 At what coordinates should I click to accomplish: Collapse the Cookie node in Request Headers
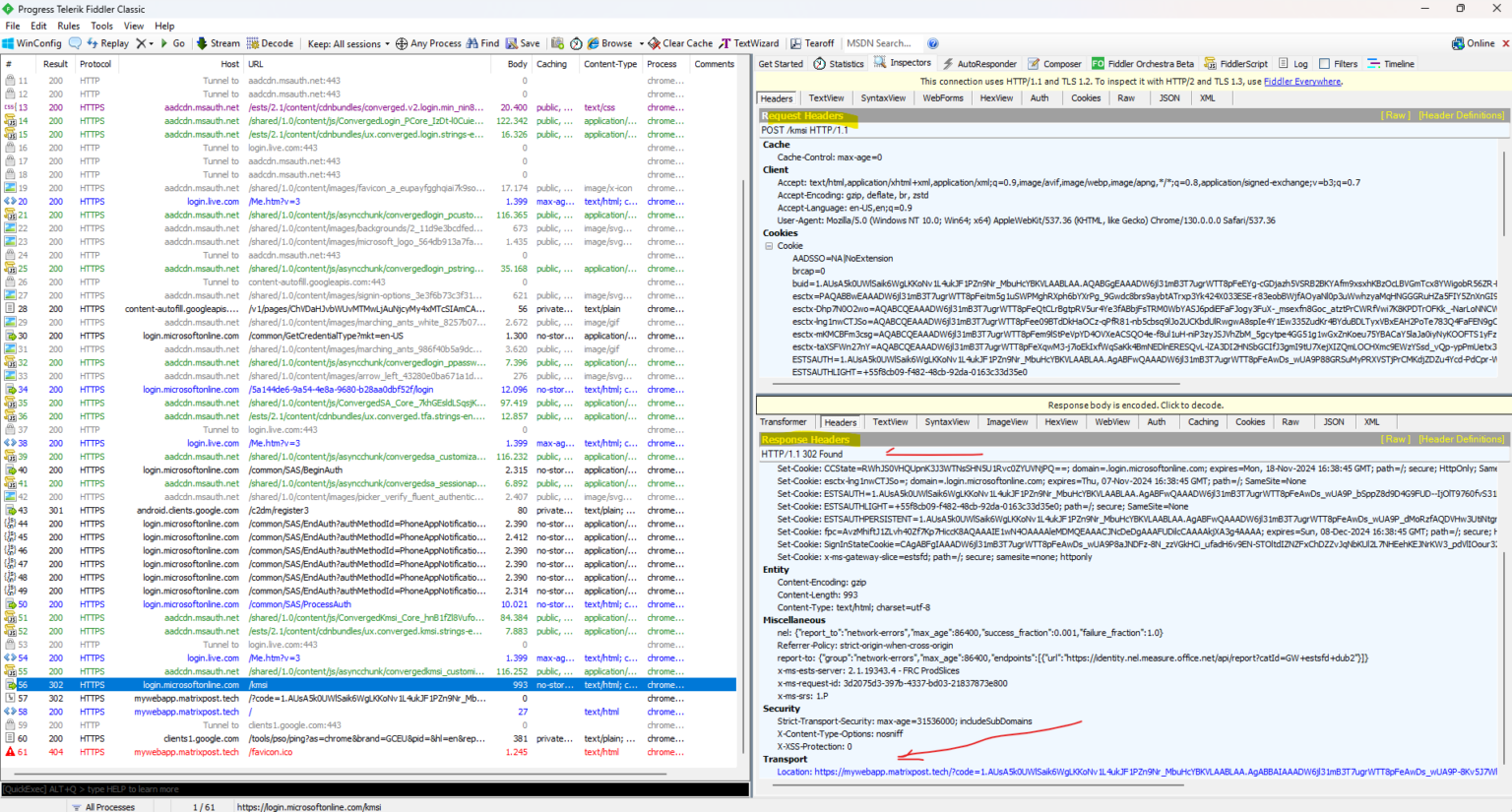tap(769, 247)
